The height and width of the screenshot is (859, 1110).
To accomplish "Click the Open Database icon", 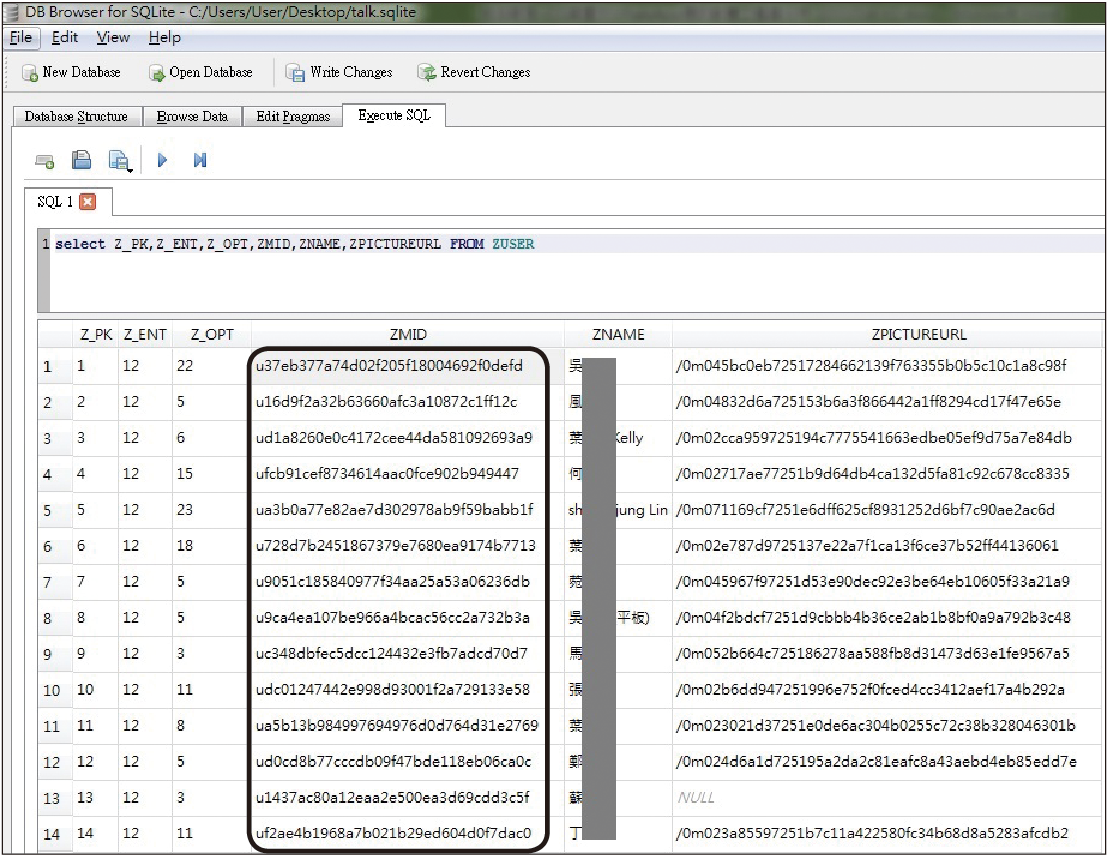I will click(x=156, y=73).
